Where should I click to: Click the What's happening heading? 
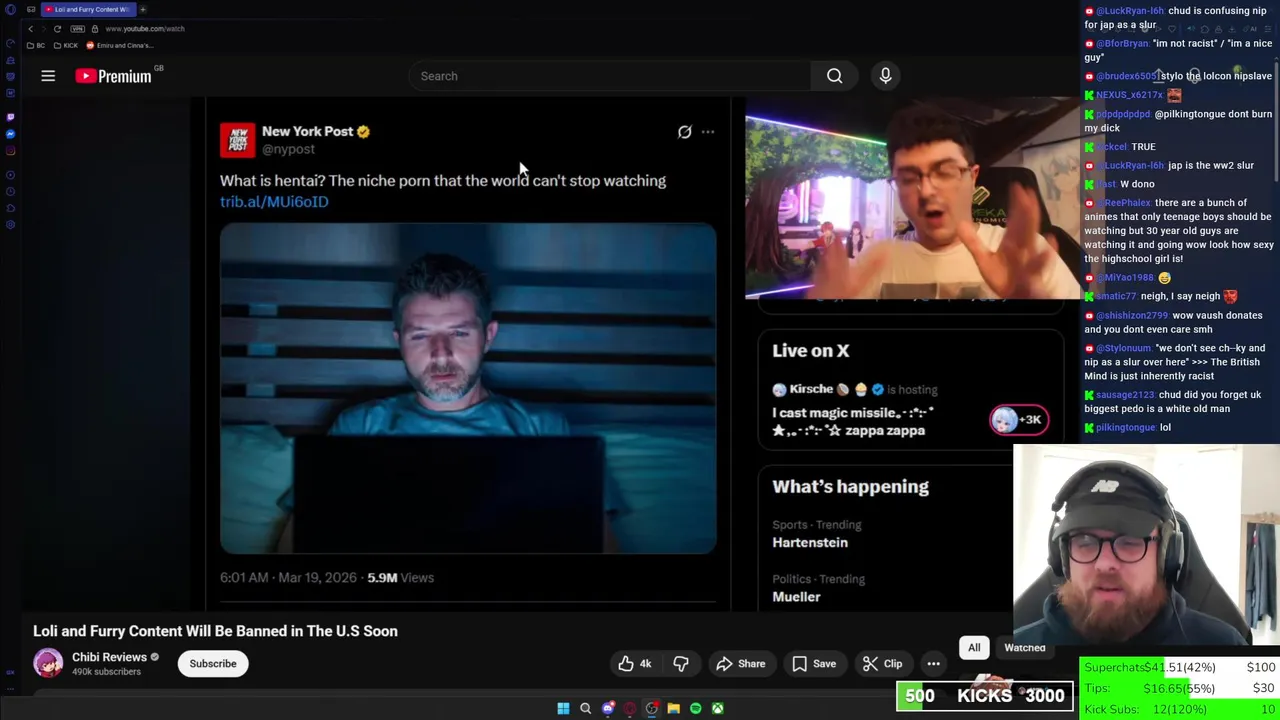click(850, 487)
